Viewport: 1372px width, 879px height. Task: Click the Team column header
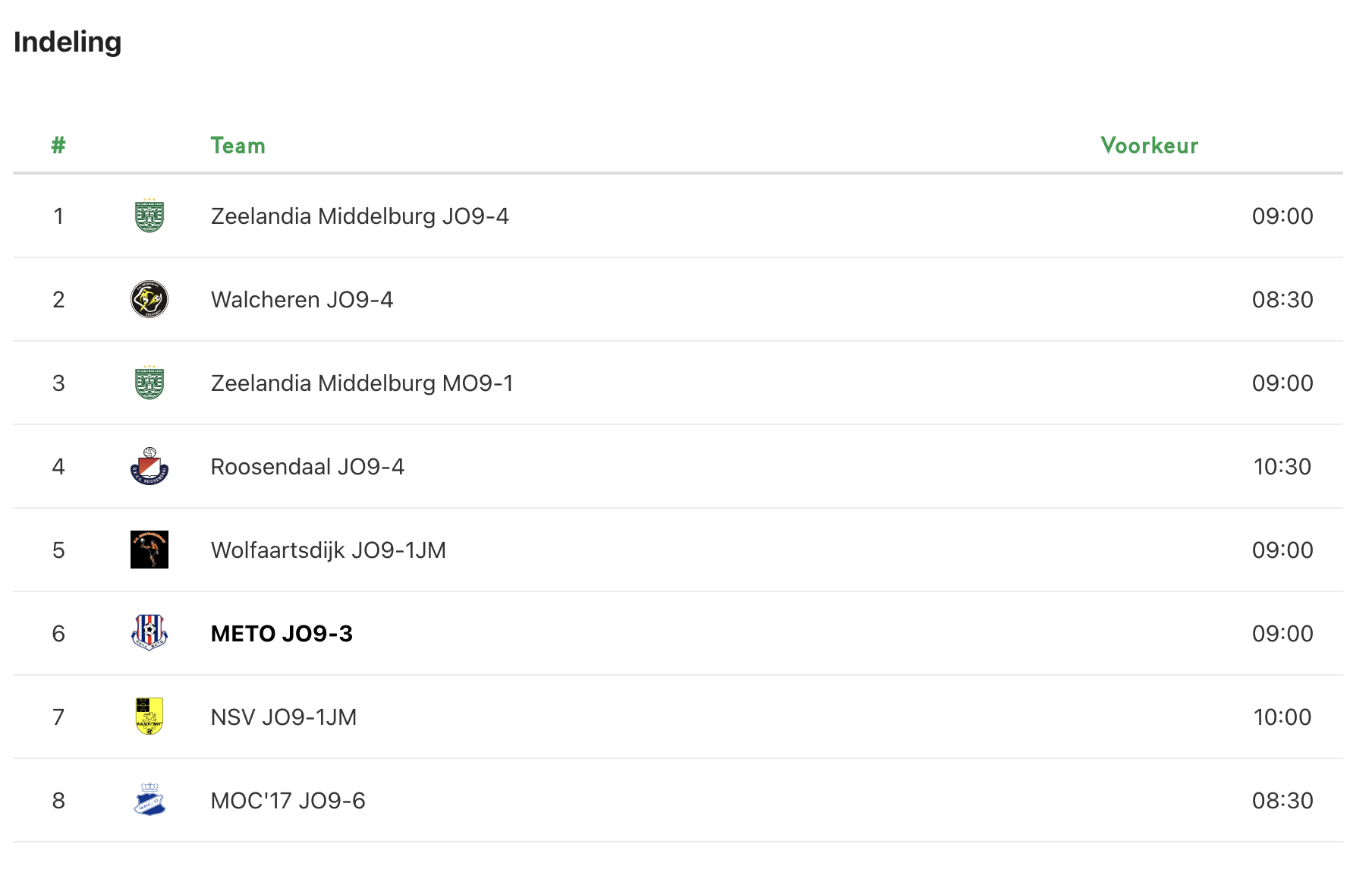(x=238, y=146)
